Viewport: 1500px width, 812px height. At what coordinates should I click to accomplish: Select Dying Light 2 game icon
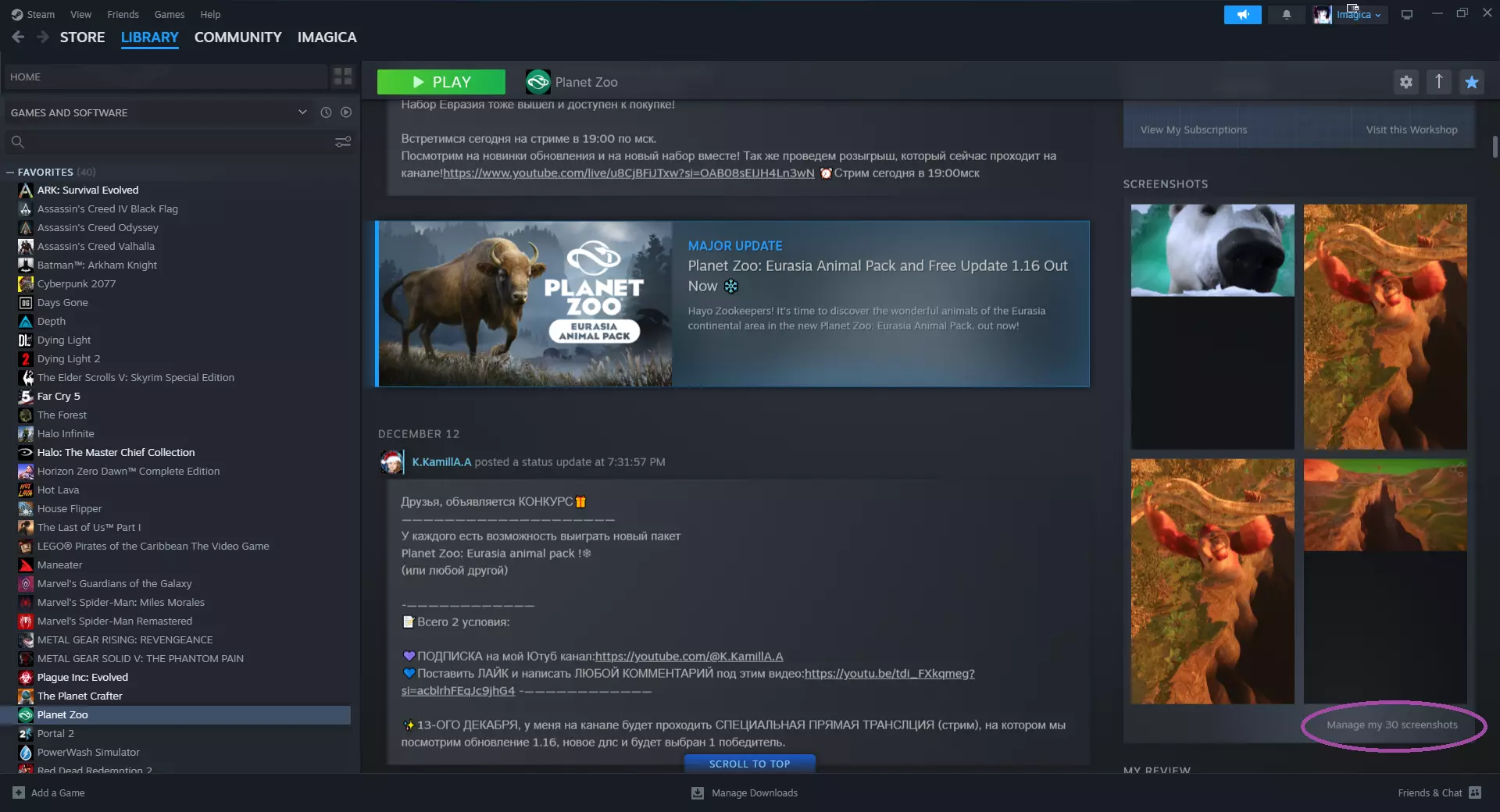pos(26,358)
